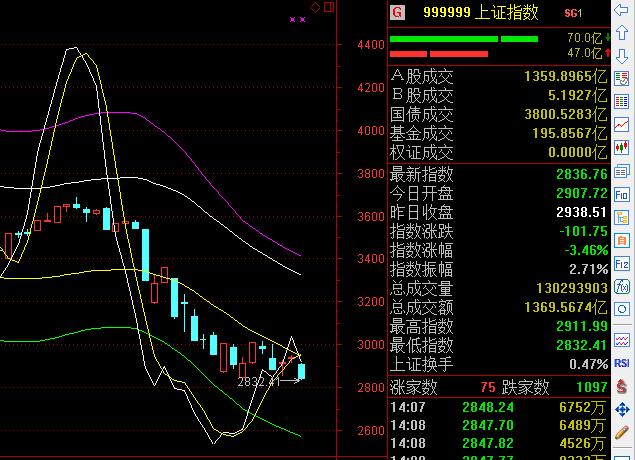Screen dimensions: 635x460
Task: Select the 14:07 tick row with 2848.24
Action: pyautogui.click(x=499, y=407)
